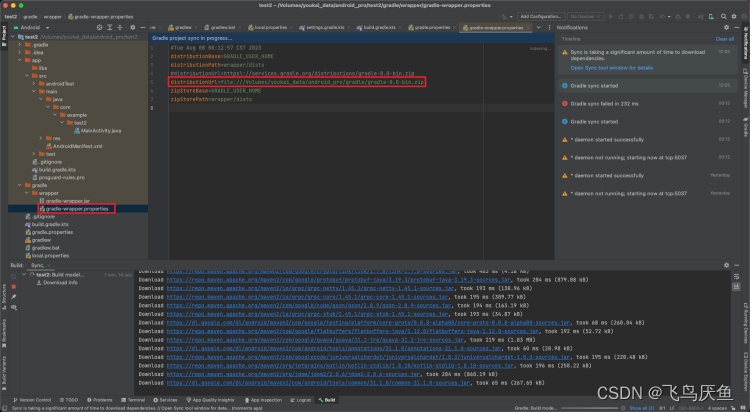Screen dimensions: 750x412
Task: Open the Structure vertical side tab
Action: click(4, 297)
